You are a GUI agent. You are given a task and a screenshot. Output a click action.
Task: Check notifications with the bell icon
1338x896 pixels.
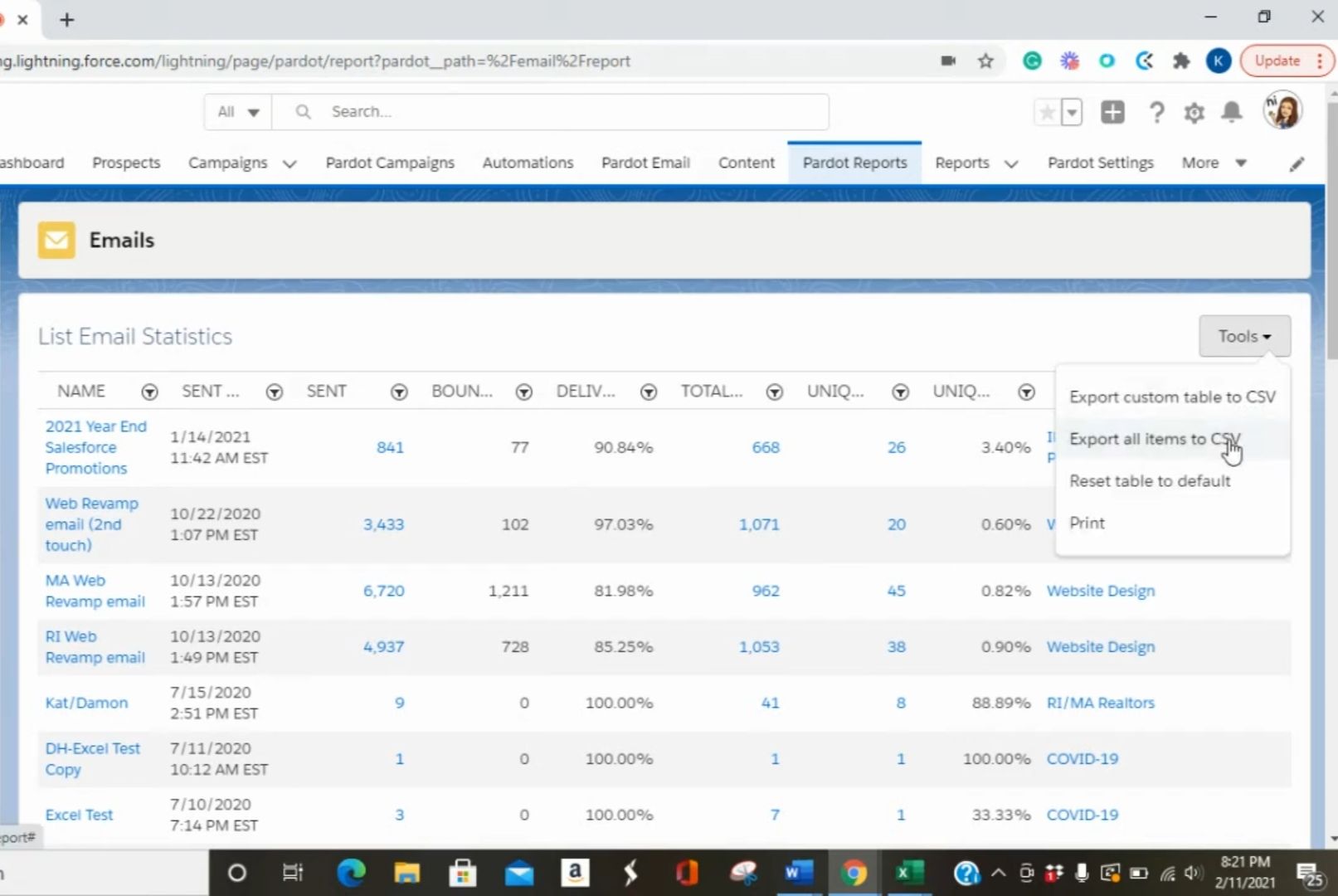click(1231, 112)
